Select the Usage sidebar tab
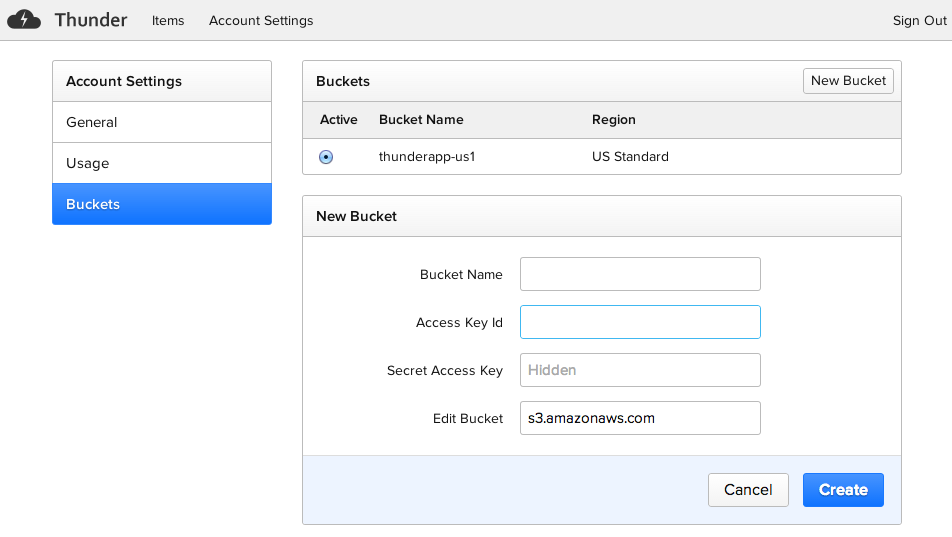Viewport: 952px width, 537px height. [162, 163]
